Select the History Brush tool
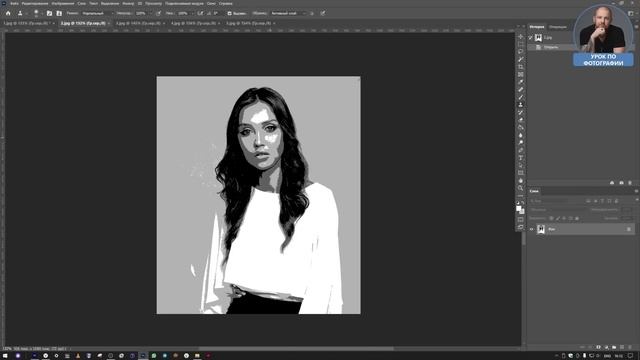Viewport: 640px width, 360px height. [520, 112]
